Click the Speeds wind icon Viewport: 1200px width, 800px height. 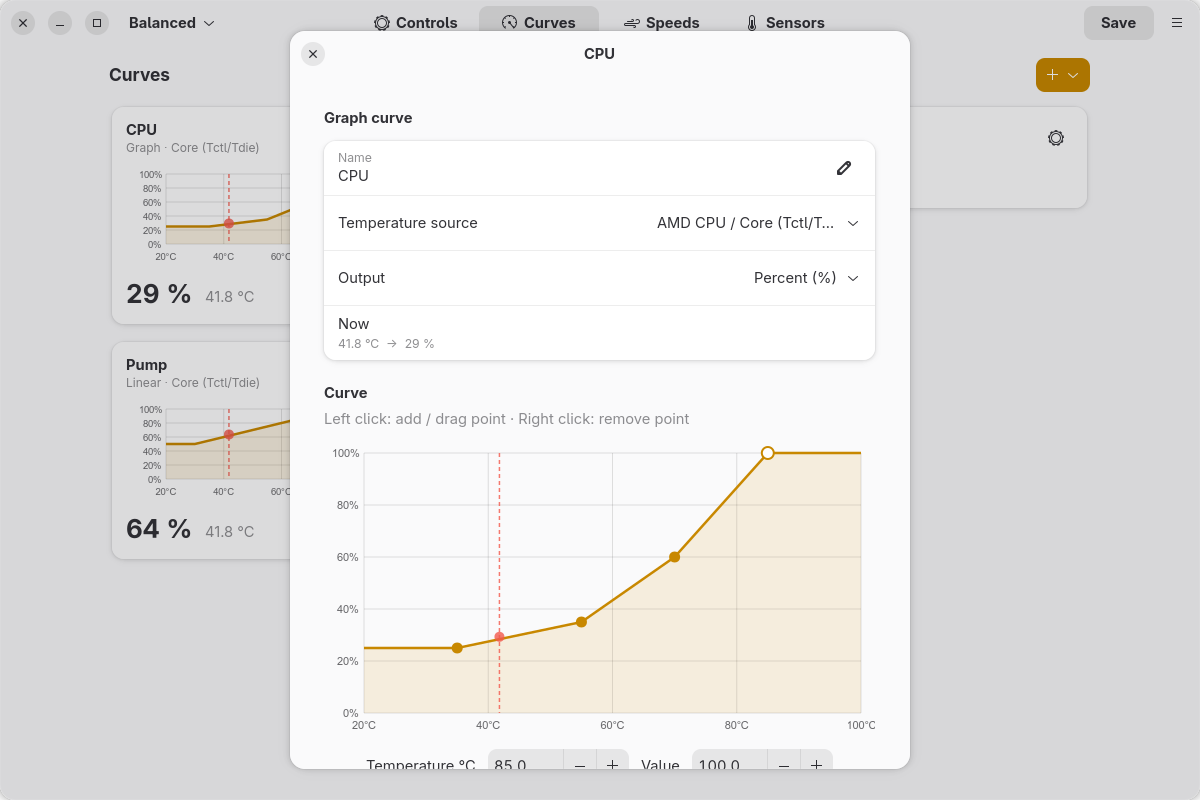point(632,23)
